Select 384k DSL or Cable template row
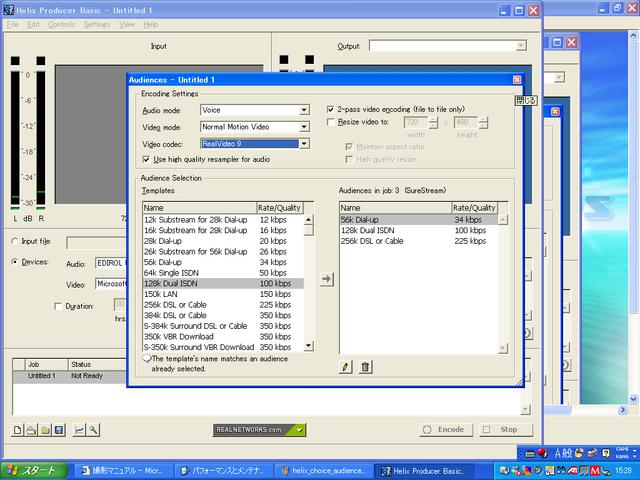The image size is (640, 480). pyautogui.click(x=223, y=315)
